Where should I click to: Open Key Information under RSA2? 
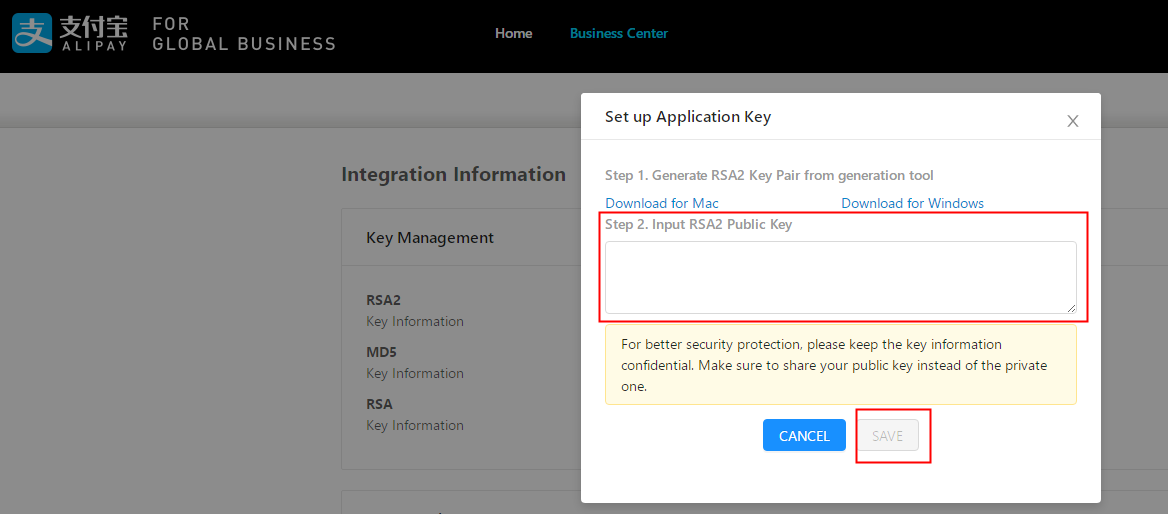pos(415,321)
